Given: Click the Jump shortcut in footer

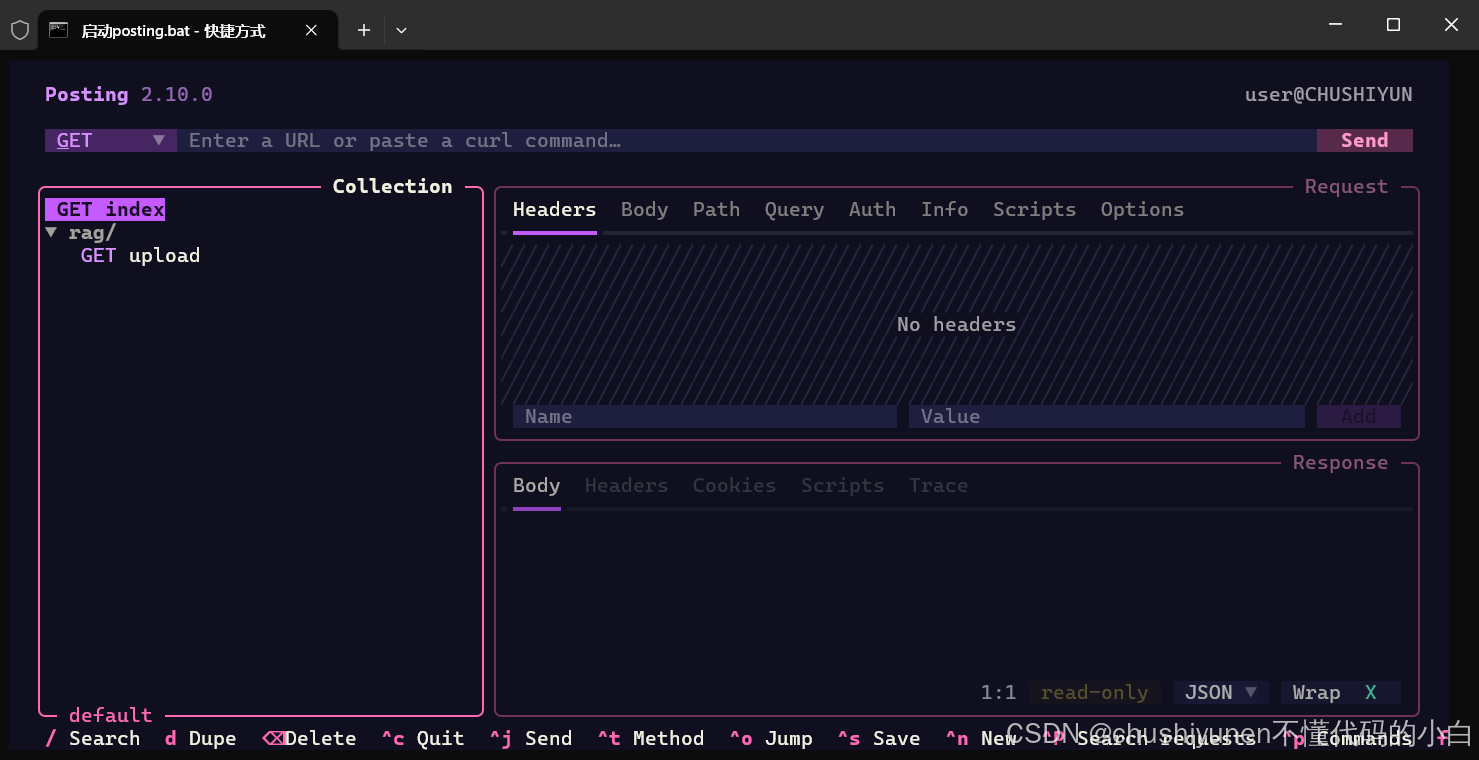Looking at the screenshot, I should [x=770, y=738].
